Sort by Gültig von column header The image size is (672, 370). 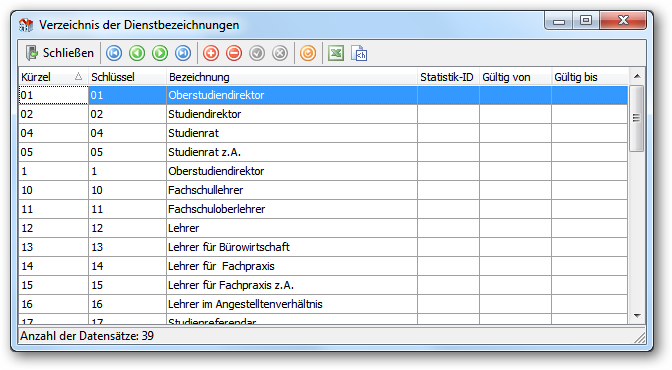click(x=515, y=77)
